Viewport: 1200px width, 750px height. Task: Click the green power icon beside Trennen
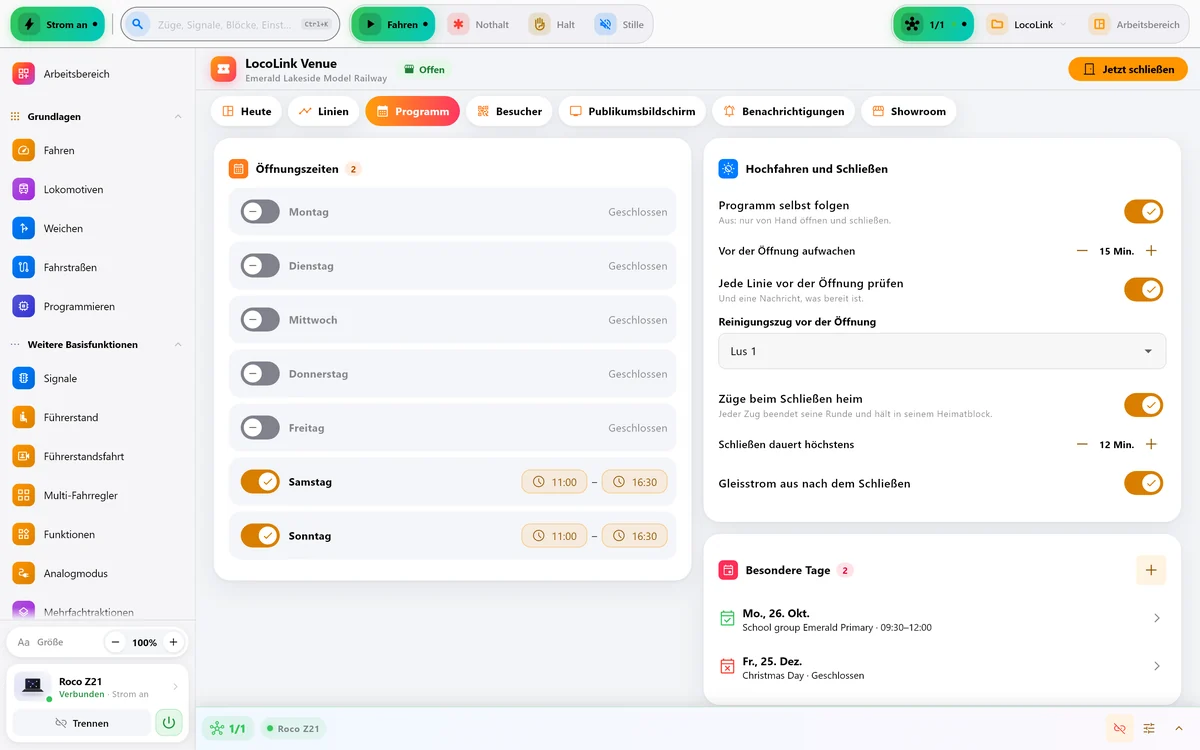pos(169,722)
